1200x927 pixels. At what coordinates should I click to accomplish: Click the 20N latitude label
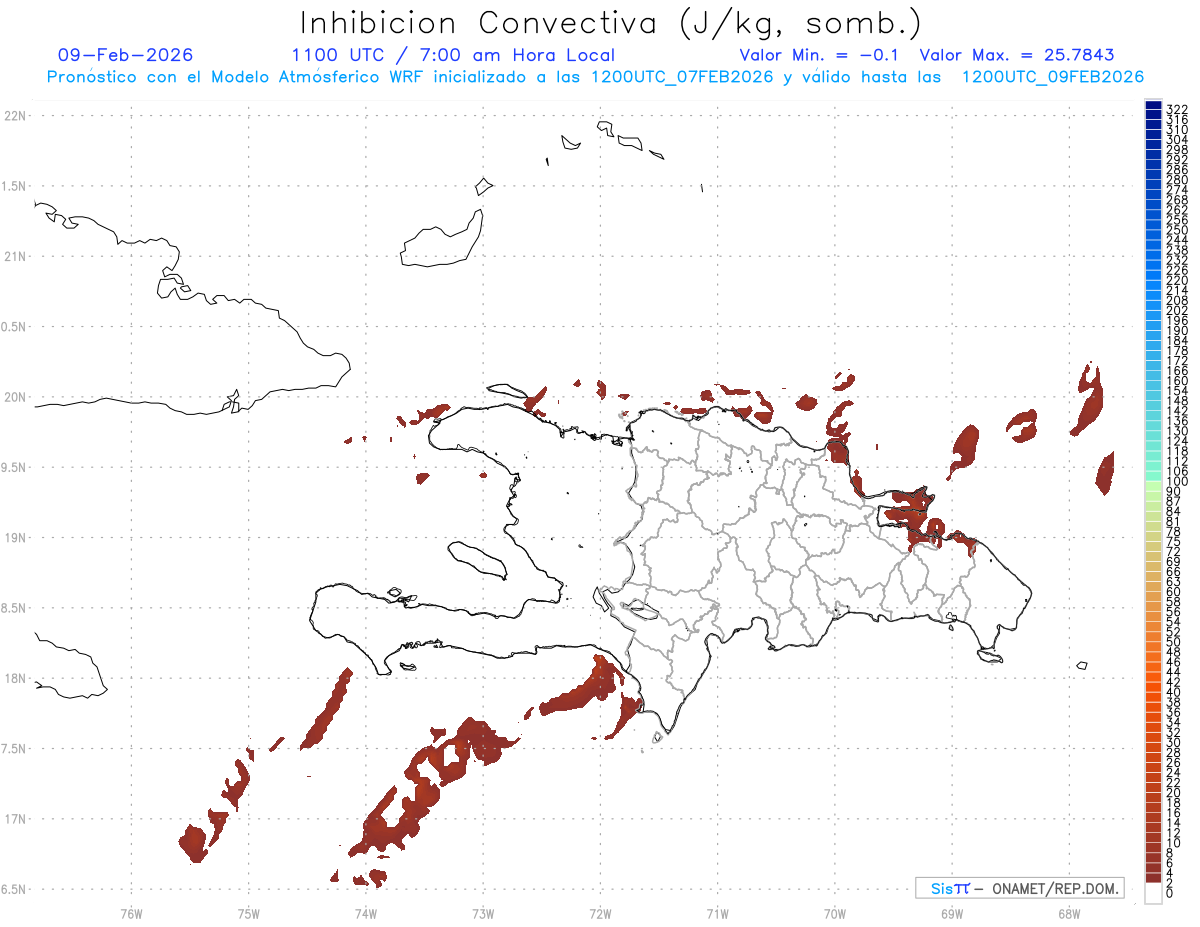(x=15, y=397)
